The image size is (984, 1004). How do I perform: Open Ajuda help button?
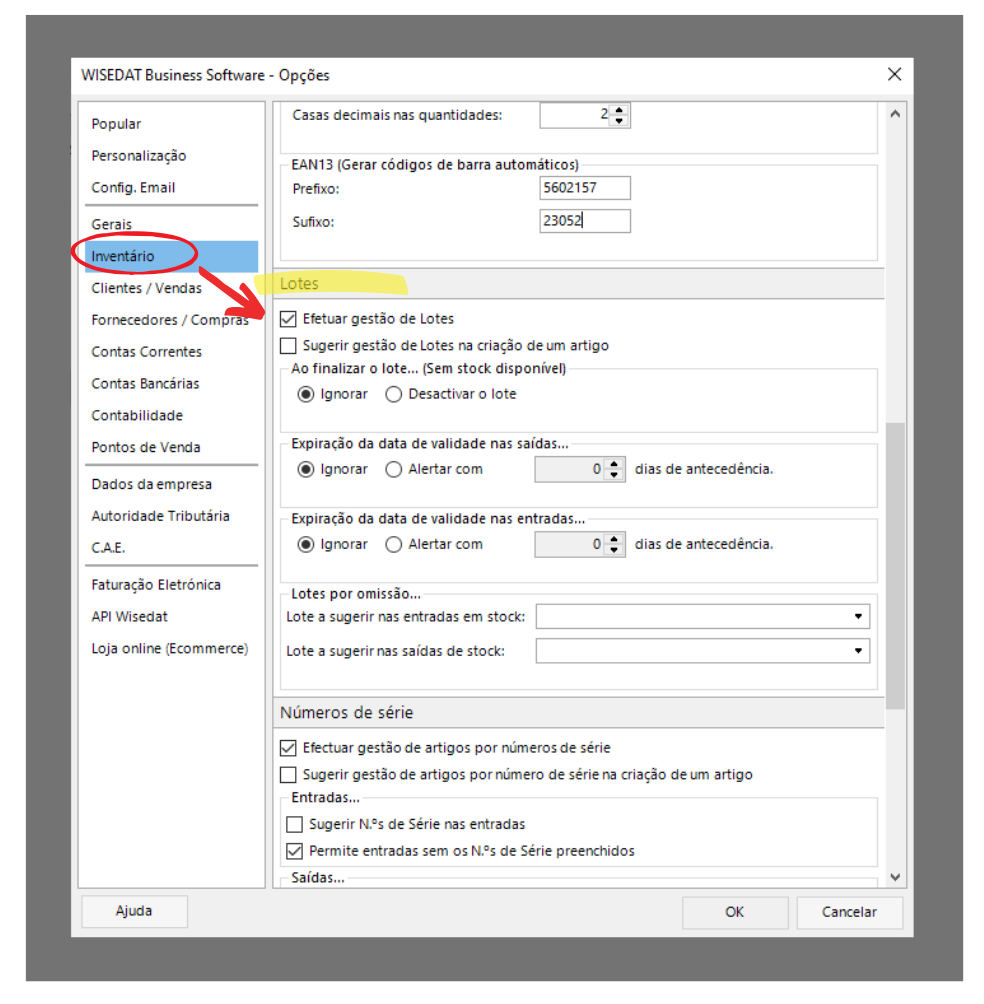pos(134,912)
